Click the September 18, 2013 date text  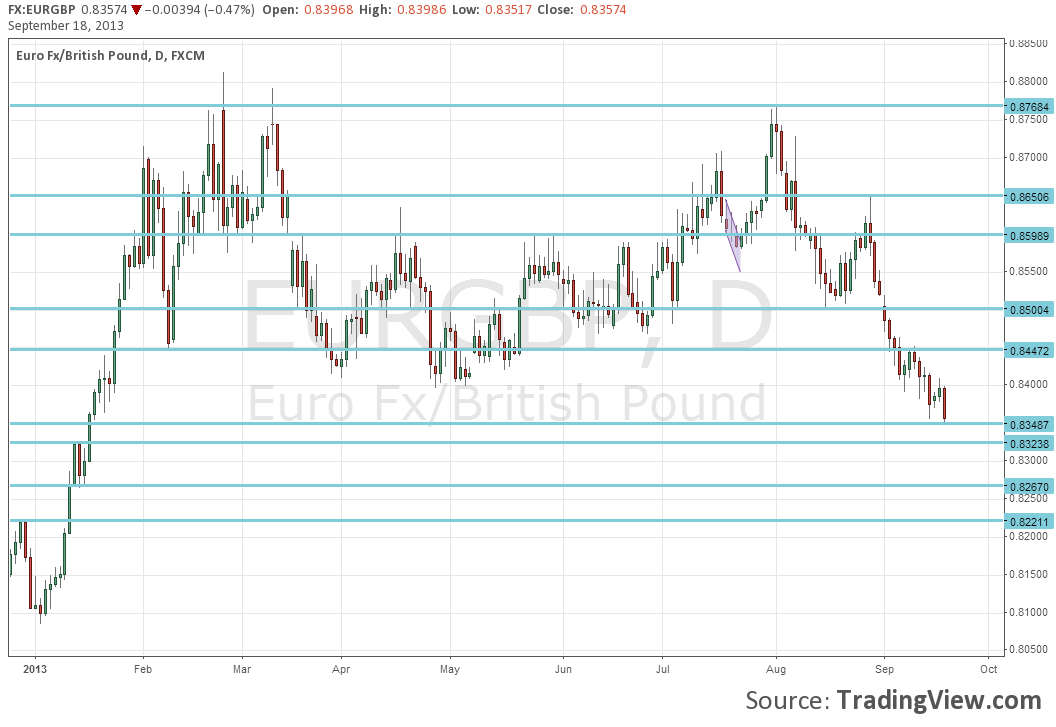66,26
